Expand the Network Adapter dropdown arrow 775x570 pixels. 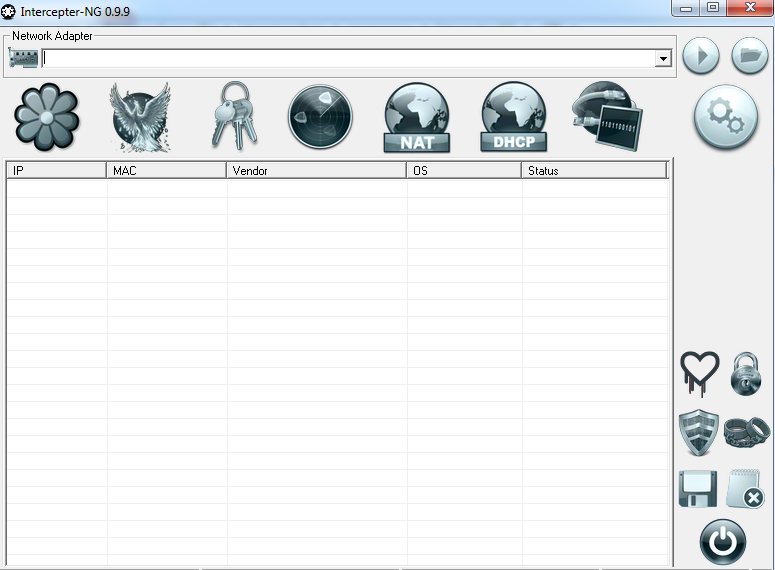pyautogui.click(x=663, y=59)
